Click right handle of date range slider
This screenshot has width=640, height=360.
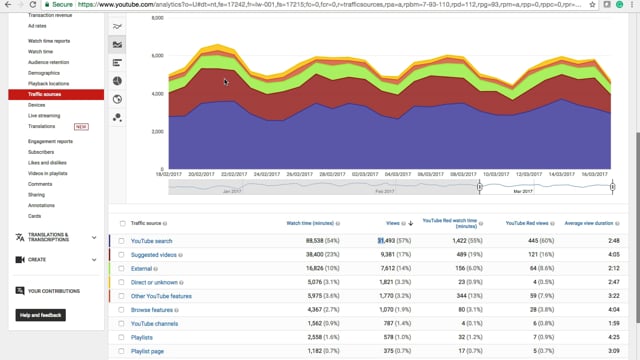[612, 187]
